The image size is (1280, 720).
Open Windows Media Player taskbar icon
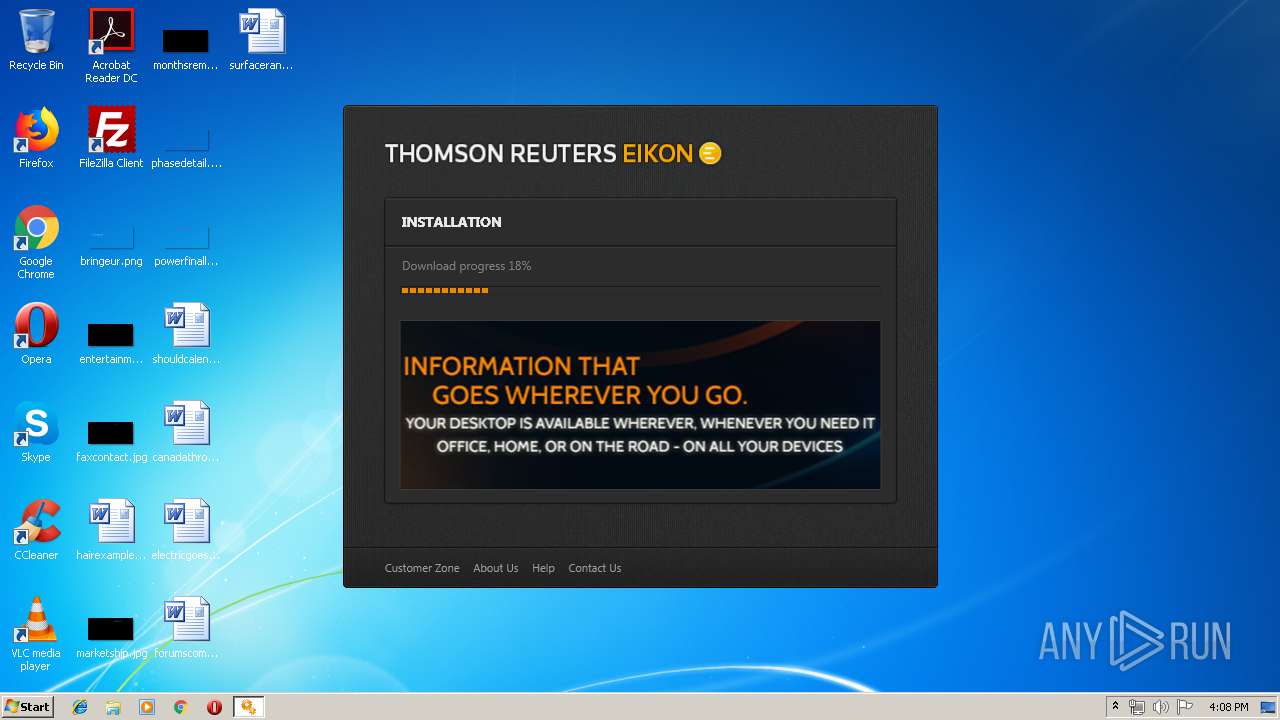tap(147, 707)
